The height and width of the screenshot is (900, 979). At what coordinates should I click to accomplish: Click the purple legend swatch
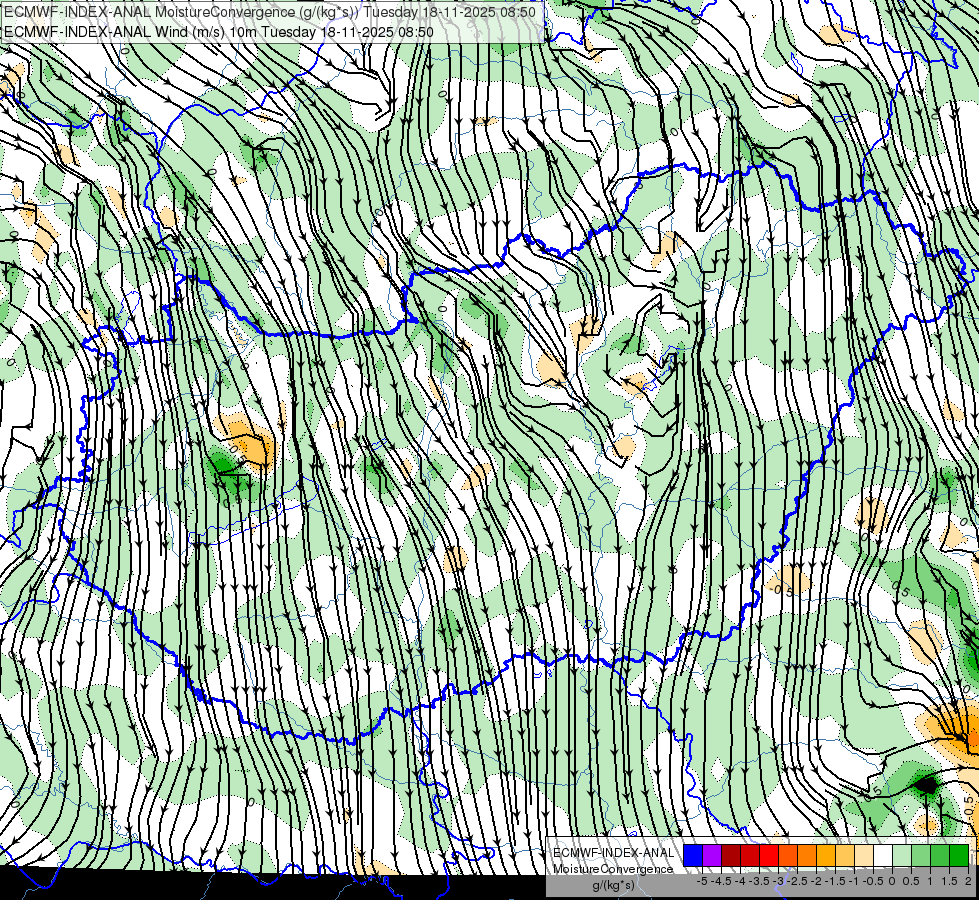coord(712,855)
